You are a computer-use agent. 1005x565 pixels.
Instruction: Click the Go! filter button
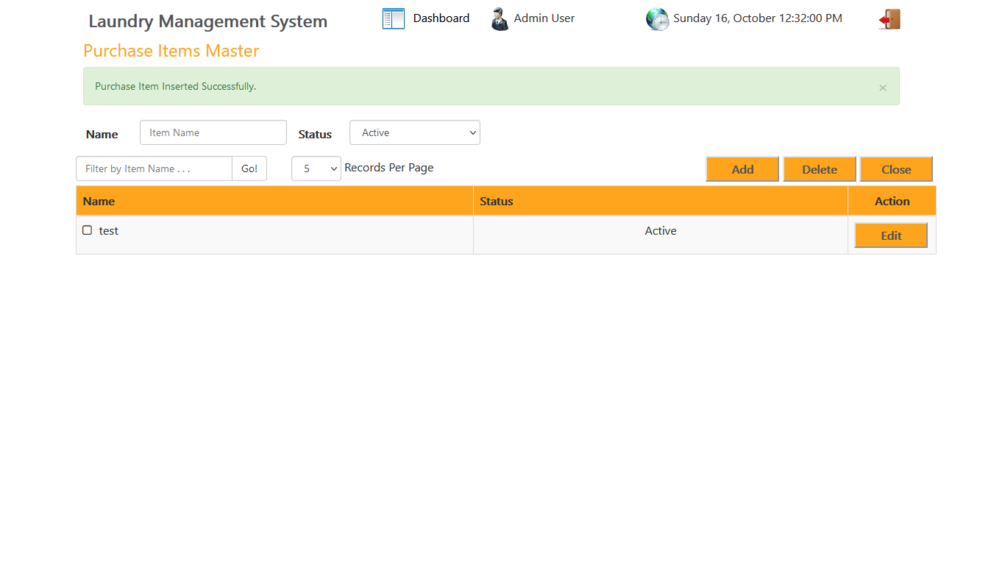coord(249,168)
